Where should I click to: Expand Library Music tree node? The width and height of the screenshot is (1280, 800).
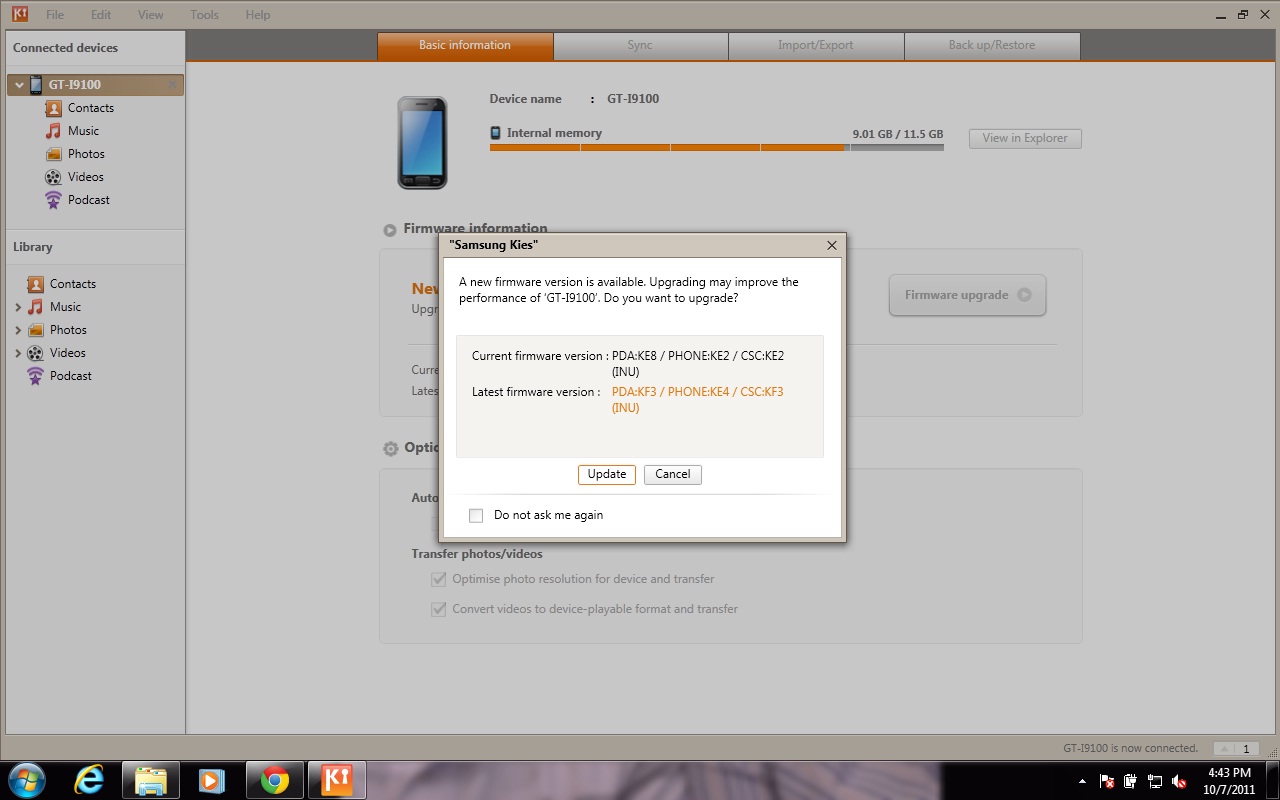(x=18, y=307)
